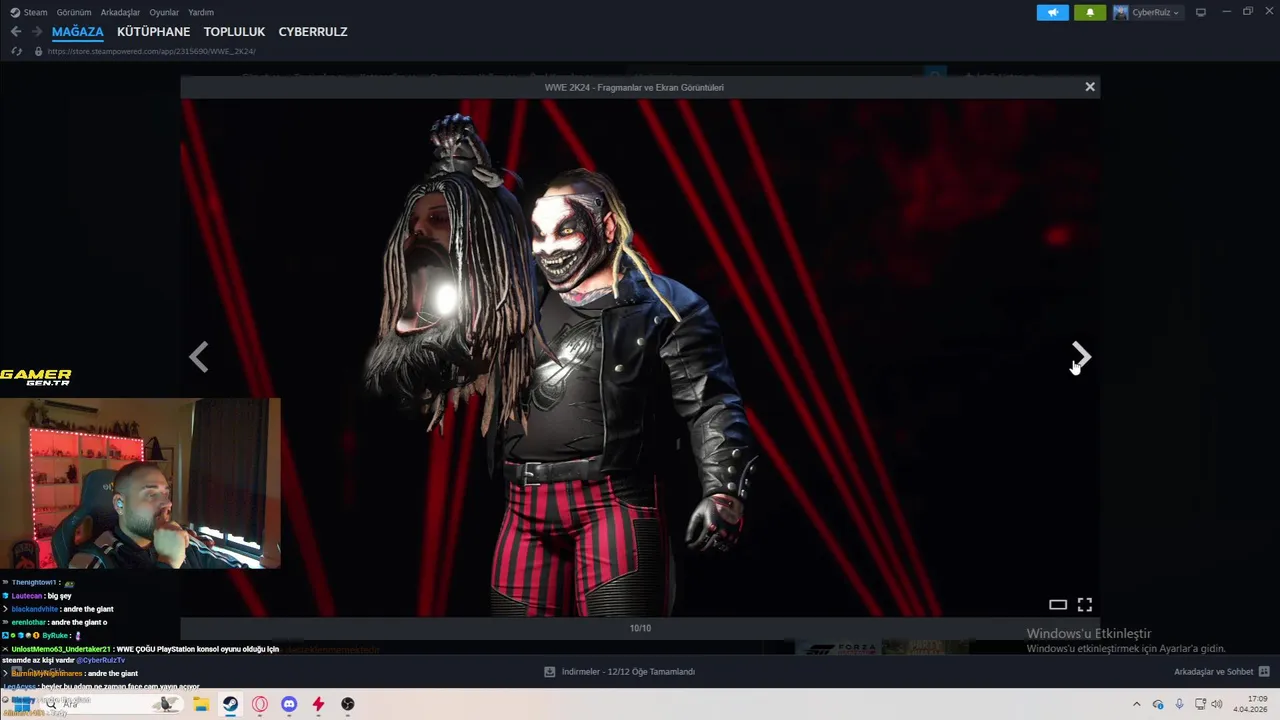The image size is (1280, 720).
Task: Open the Görünüm menu
Action: coord(74,12)
